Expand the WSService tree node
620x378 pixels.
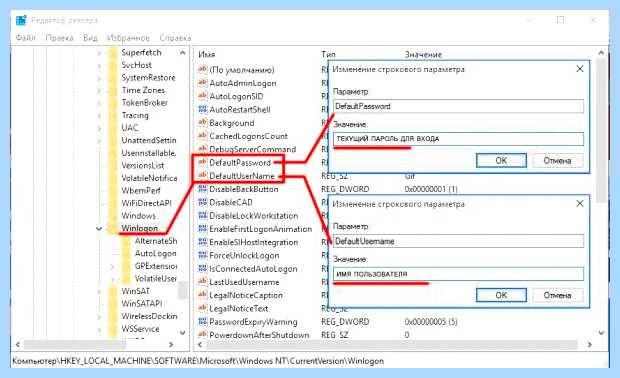tap(99, 329)
